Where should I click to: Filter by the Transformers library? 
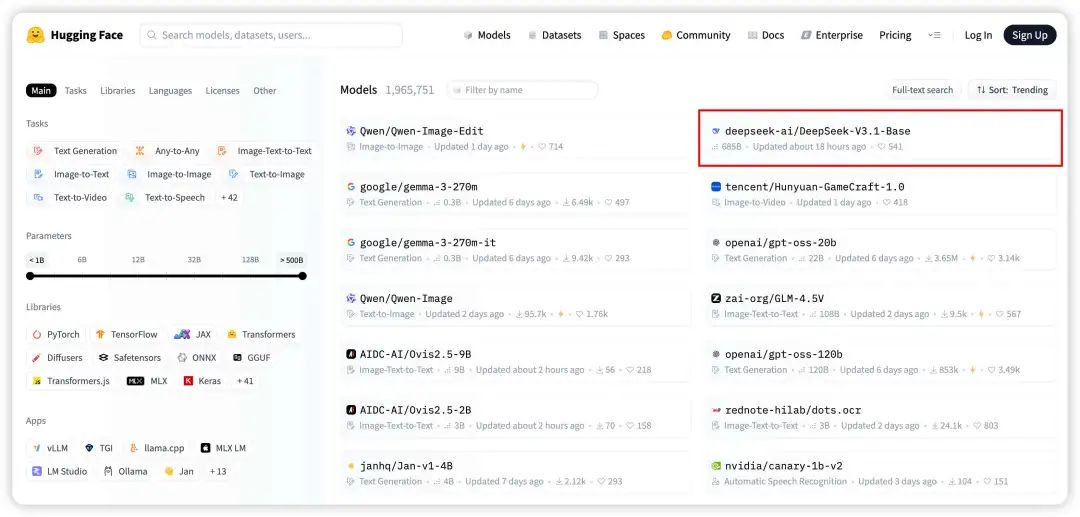point(261,335)
